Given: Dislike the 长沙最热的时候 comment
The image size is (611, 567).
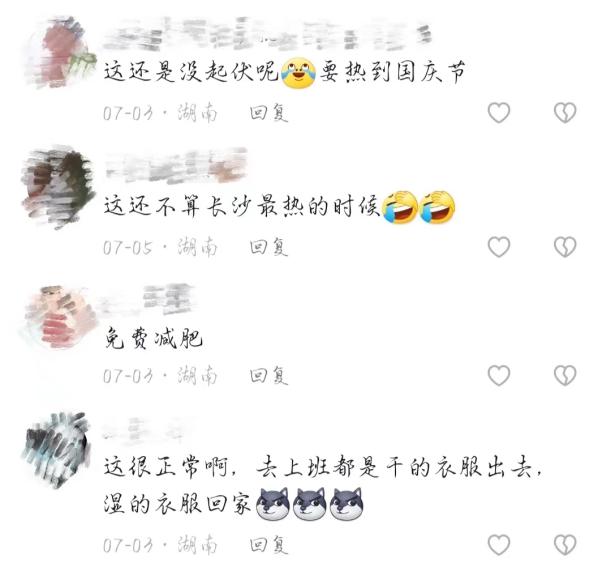Looking at the screenshot, I should (x=565, y=247).
